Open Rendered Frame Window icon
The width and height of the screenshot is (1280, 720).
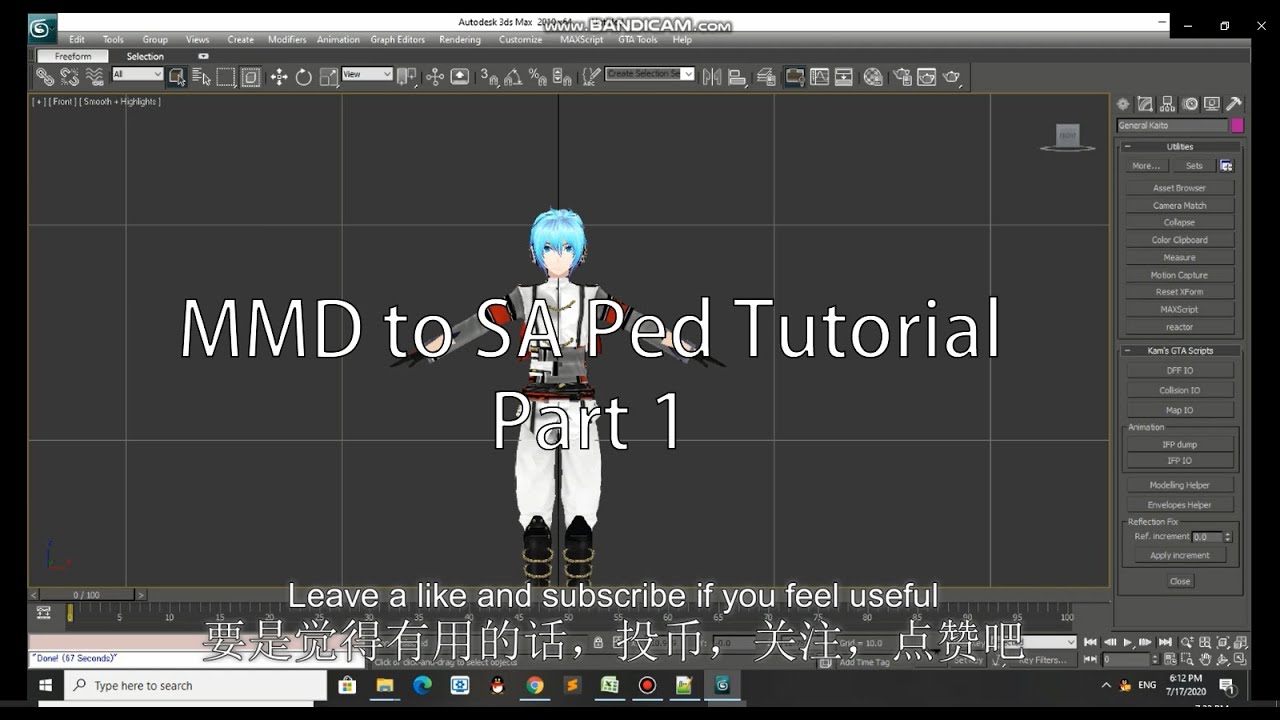tap(926, 76)
